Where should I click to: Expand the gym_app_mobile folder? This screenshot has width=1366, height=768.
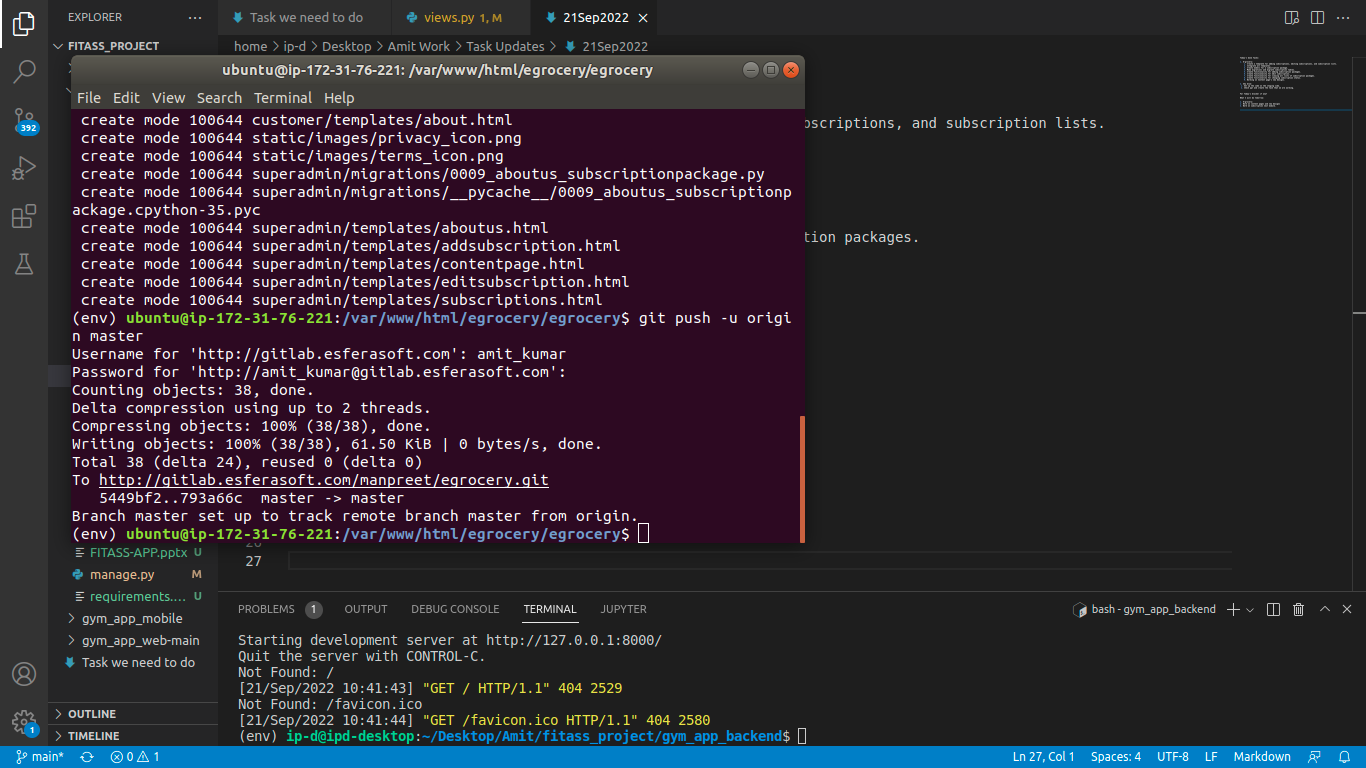pos(132,618)
